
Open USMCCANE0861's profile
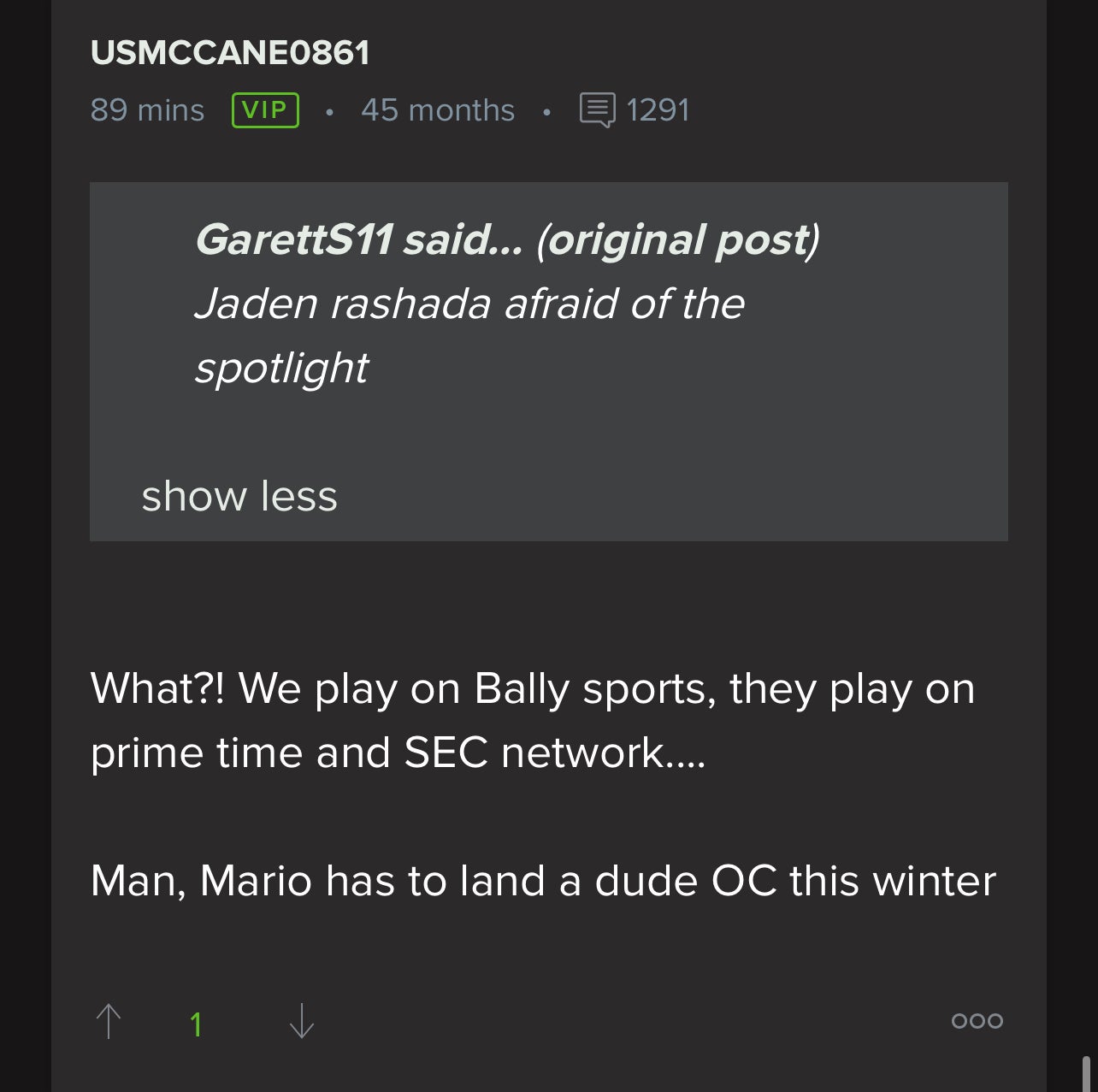[230, 53]
